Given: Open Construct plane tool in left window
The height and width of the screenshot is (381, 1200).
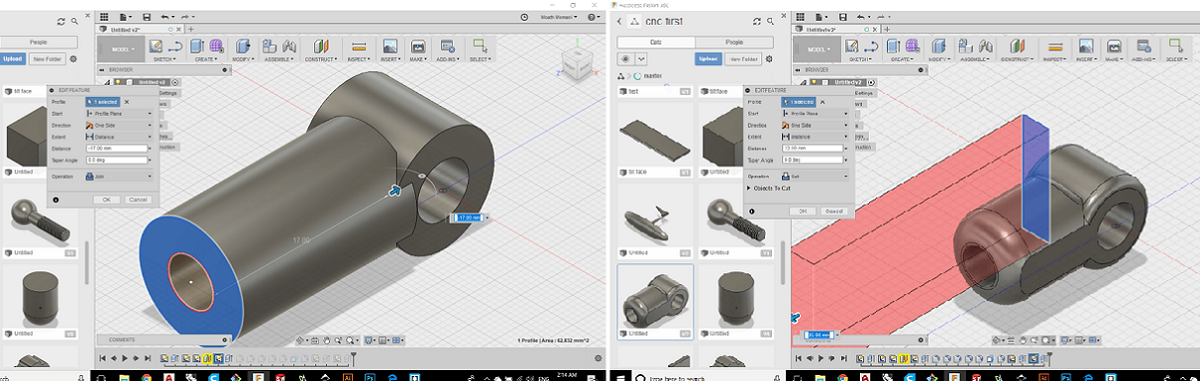Looking at the screenshot, I should pos(320,45).
